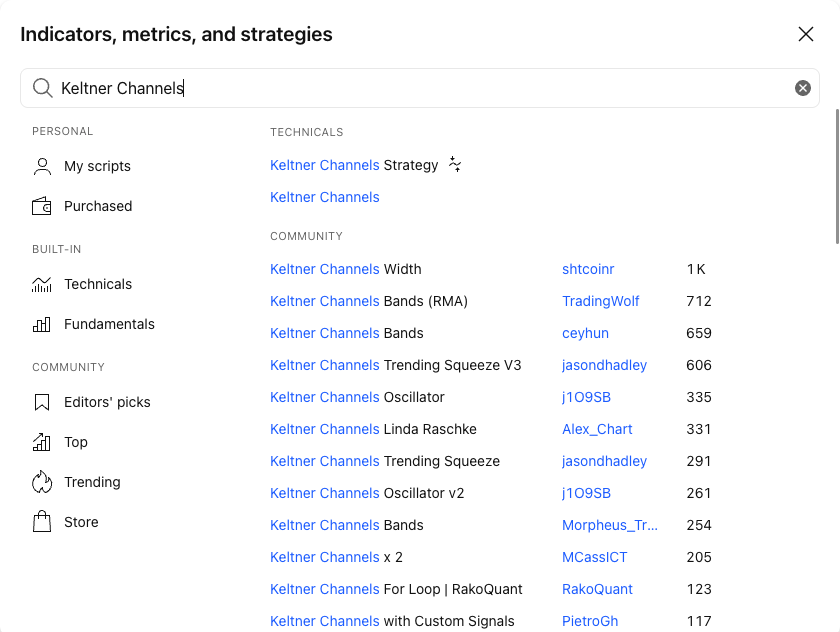Click the Technicals chart icon

42,284
